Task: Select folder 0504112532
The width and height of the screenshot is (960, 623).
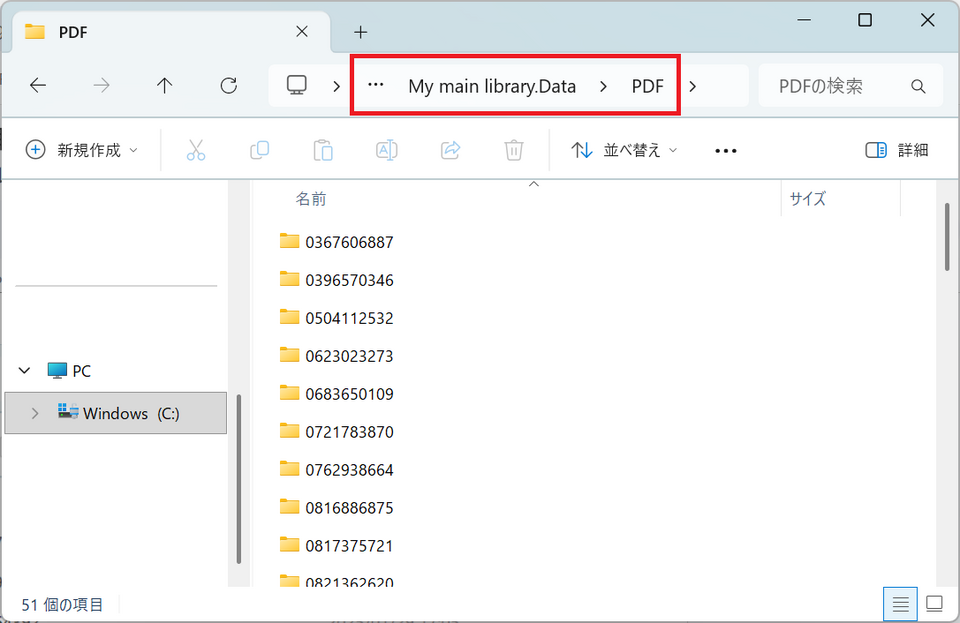Action: (x=349, y=318)
